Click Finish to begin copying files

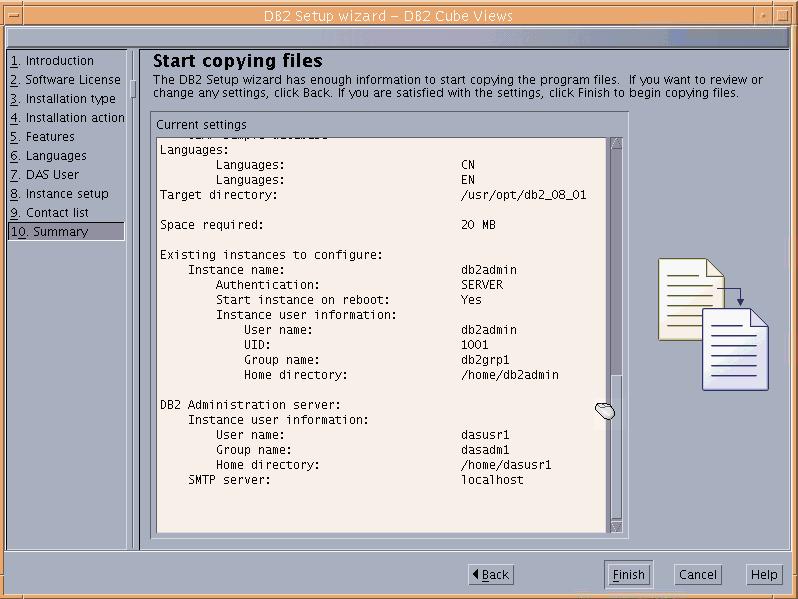coord(628,575)
